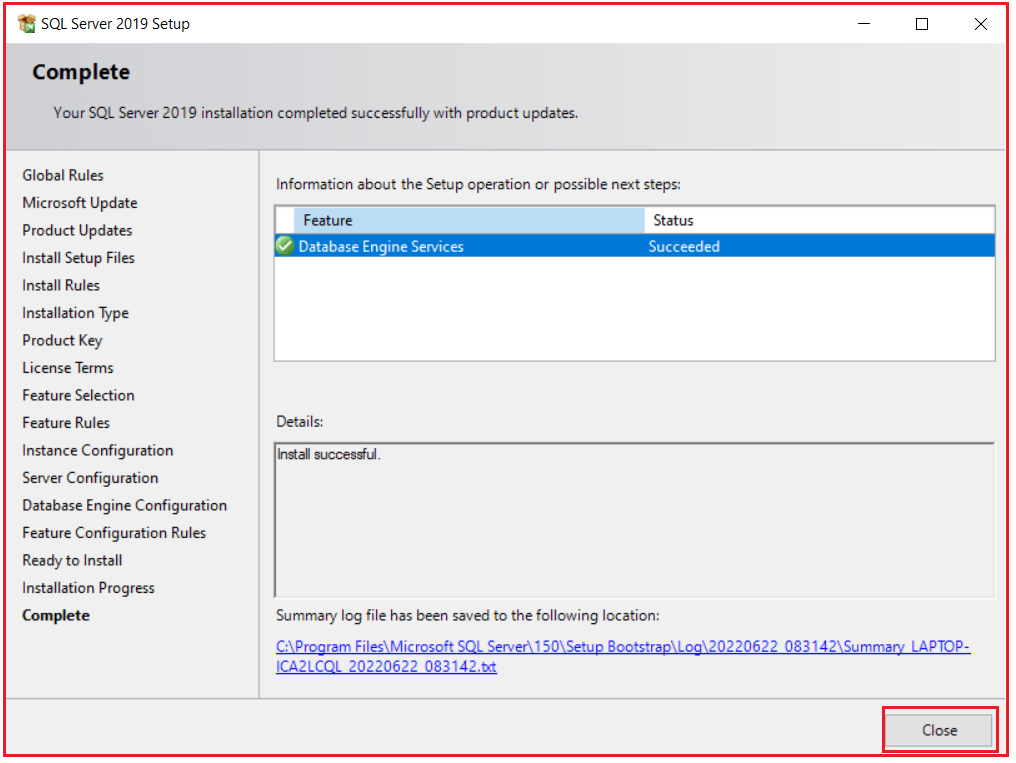This screenshot has height=763, width=1016.
Task: Select the Global Rules step
Action: coord(63,176)
